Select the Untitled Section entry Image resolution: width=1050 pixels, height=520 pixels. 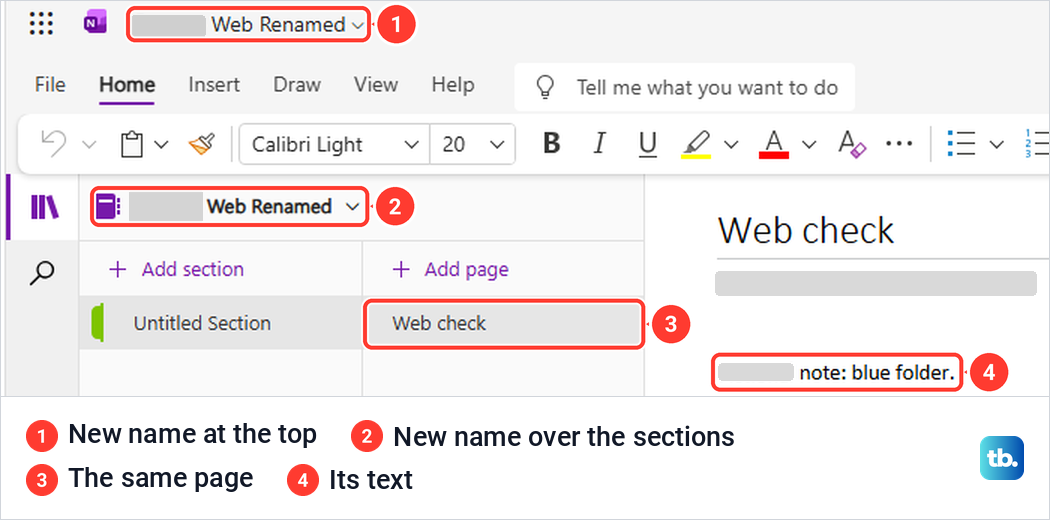point(221,323)
